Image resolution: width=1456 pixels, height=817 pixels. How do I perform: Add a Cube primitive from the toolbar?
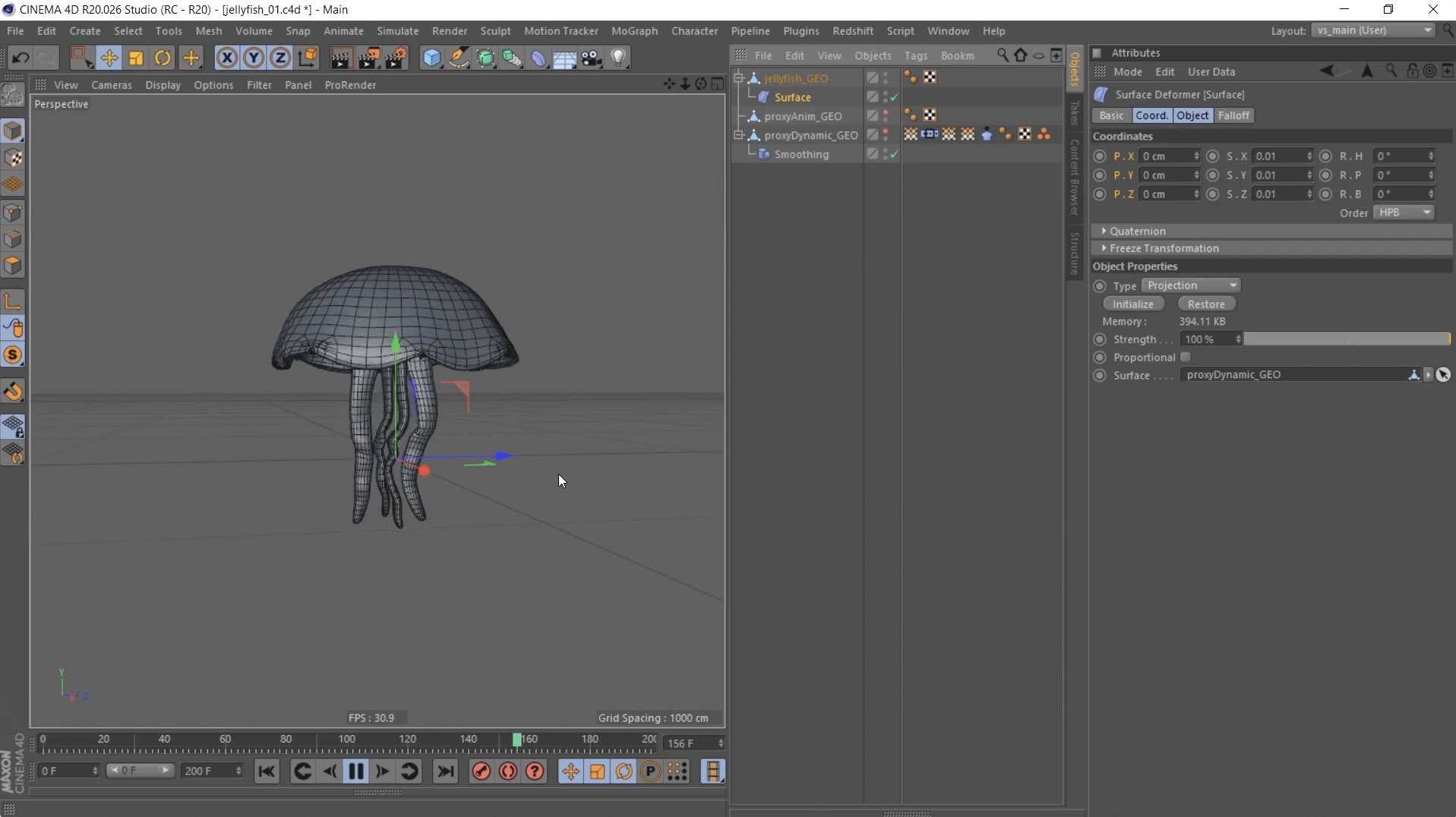(431, 58)
